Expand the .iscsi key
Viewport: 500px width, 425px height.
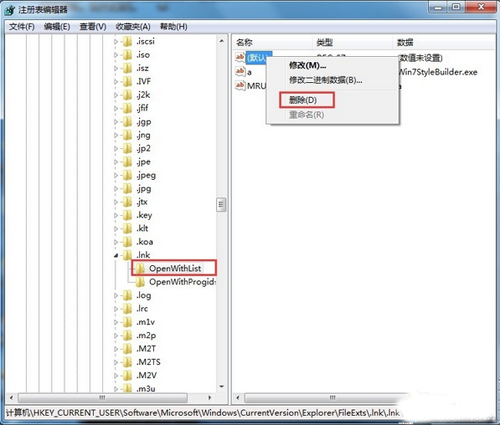click(x=116, y=42)
